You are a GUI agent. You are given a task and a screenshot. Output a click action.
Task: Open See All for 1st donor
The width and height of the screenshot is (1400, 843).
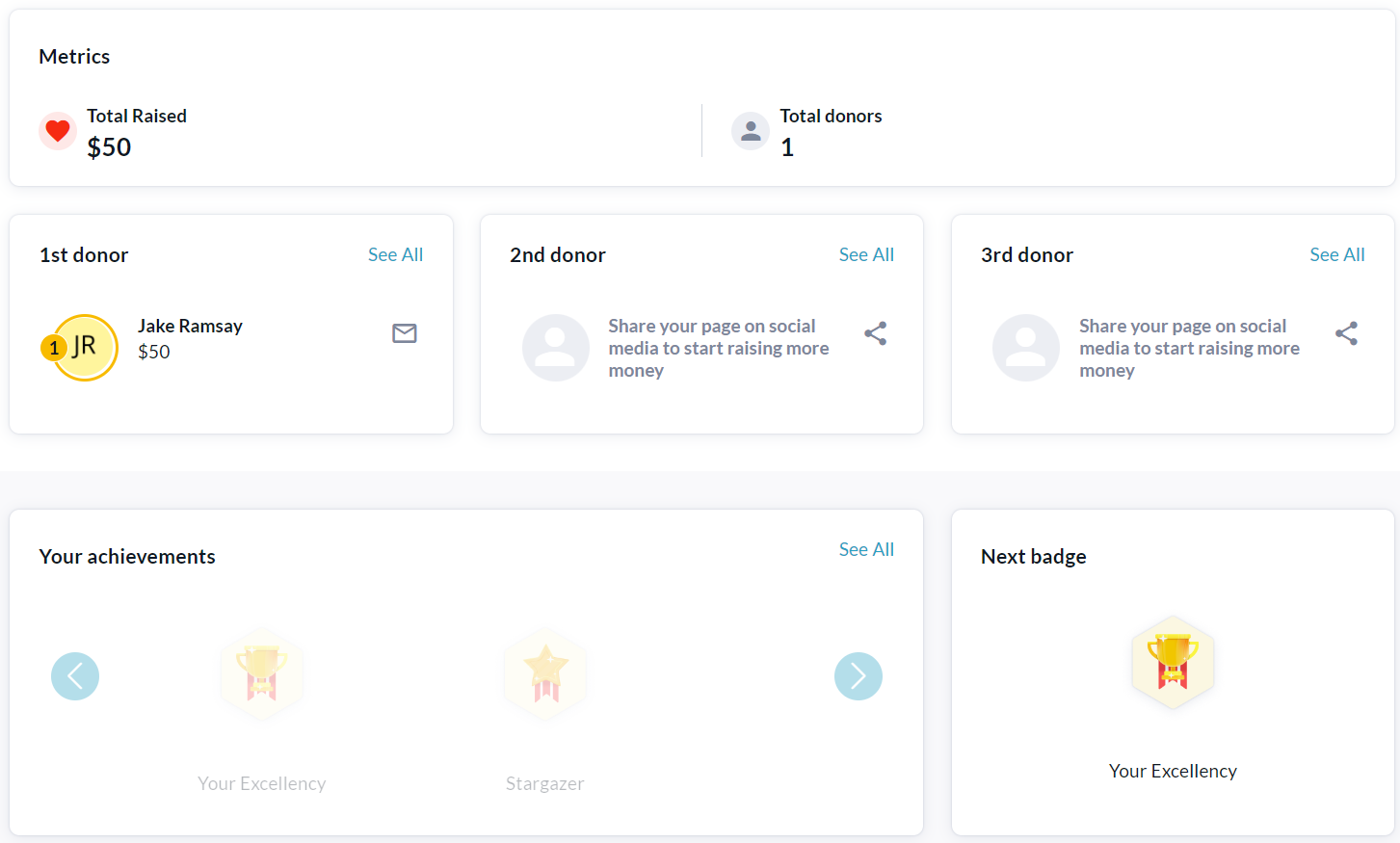pyautogui.click(x=395, y=254)
